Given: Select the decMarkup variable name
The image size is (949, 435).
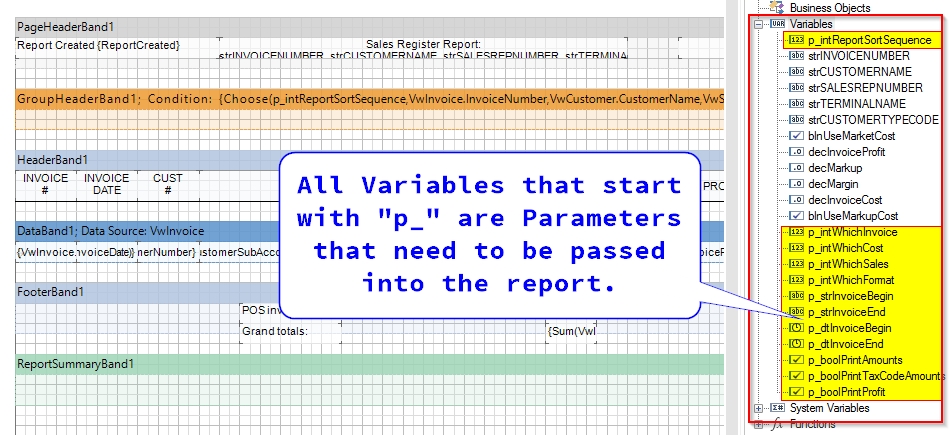Looking at the screenshot, I should (835, 168).
